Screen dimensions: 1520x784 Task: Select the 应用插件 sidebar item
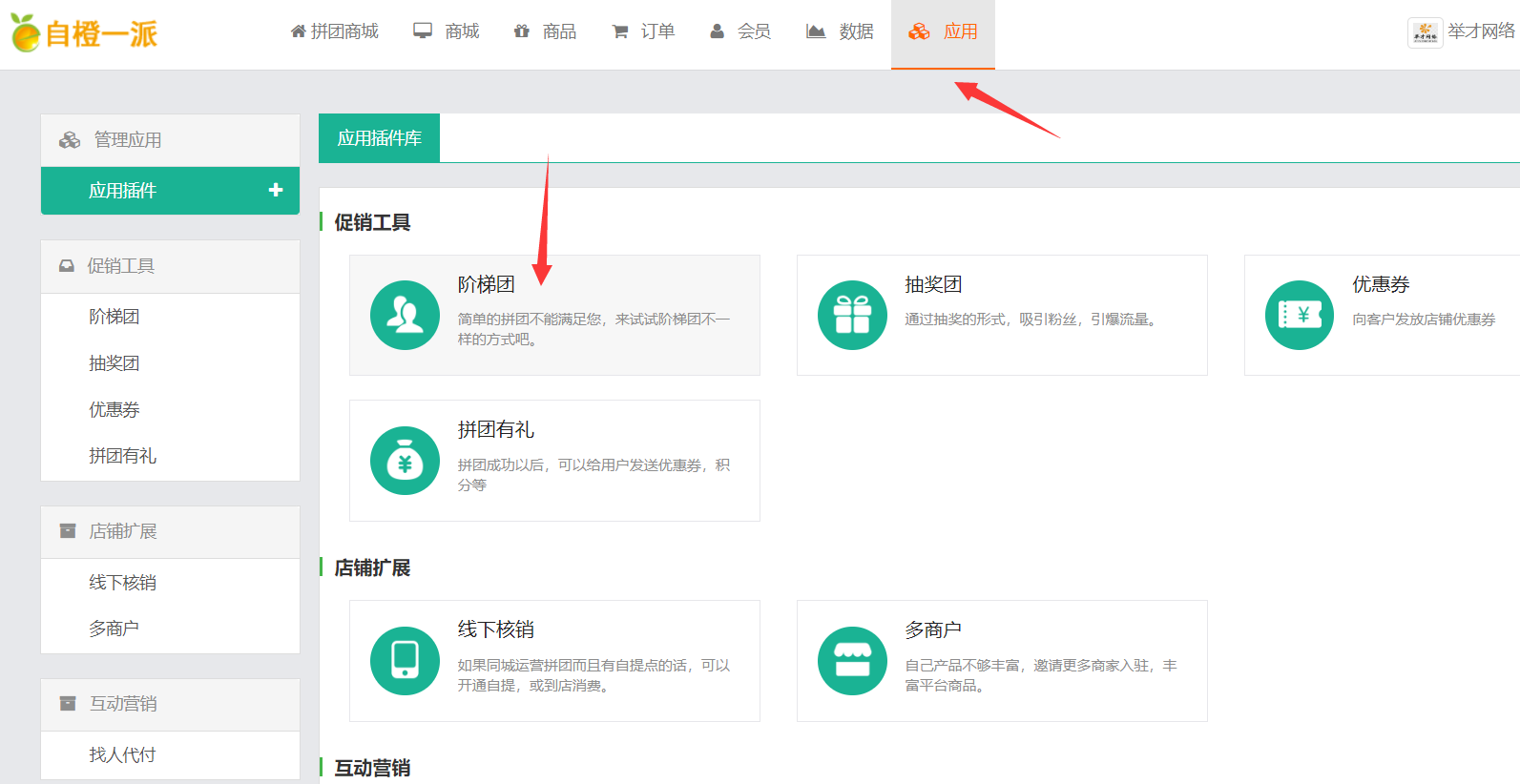(170, 191)
